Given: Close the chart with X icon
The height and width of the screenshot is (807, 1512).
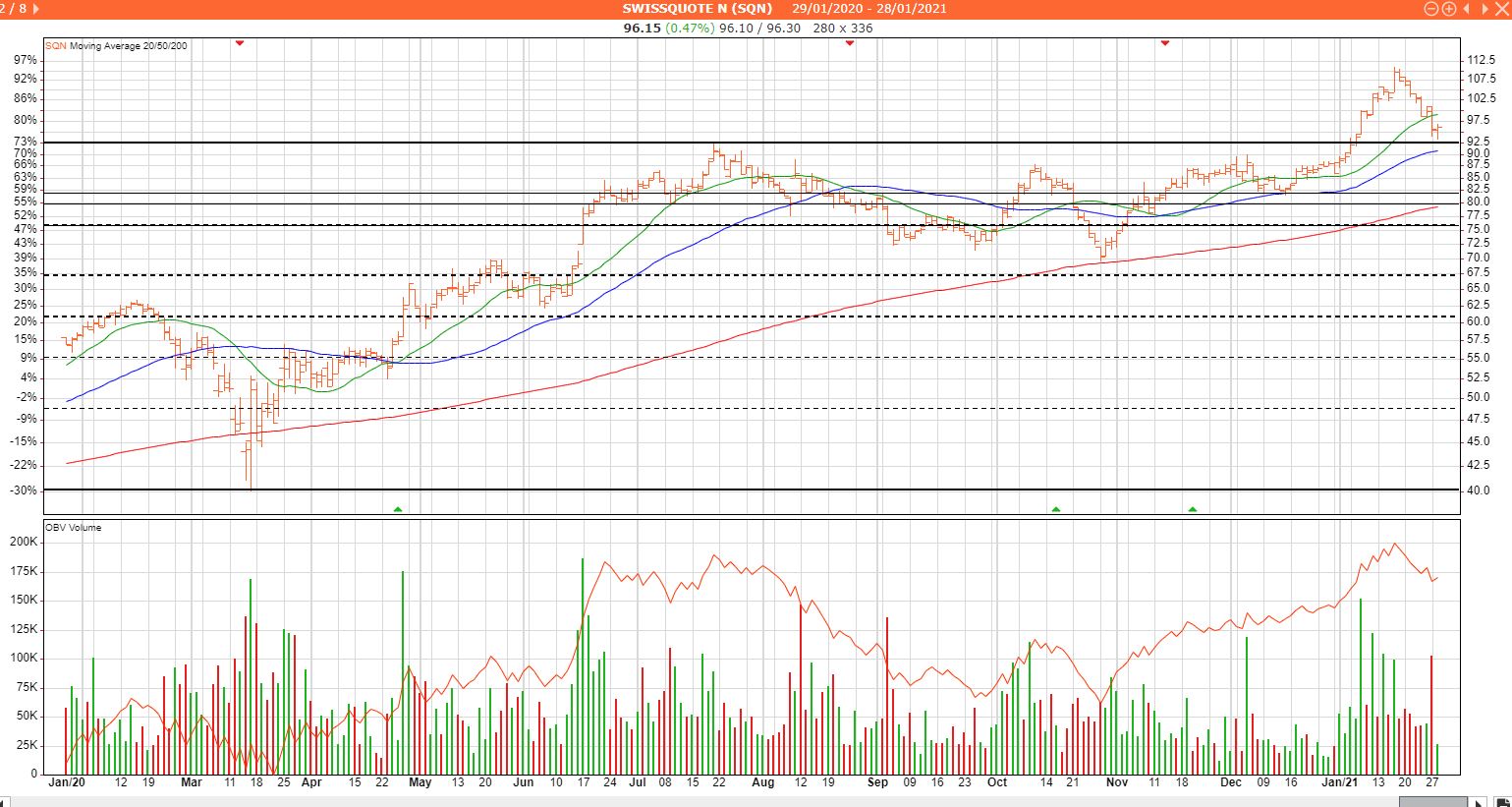Looking at the screenshot, I should (x=1502, y=9).
